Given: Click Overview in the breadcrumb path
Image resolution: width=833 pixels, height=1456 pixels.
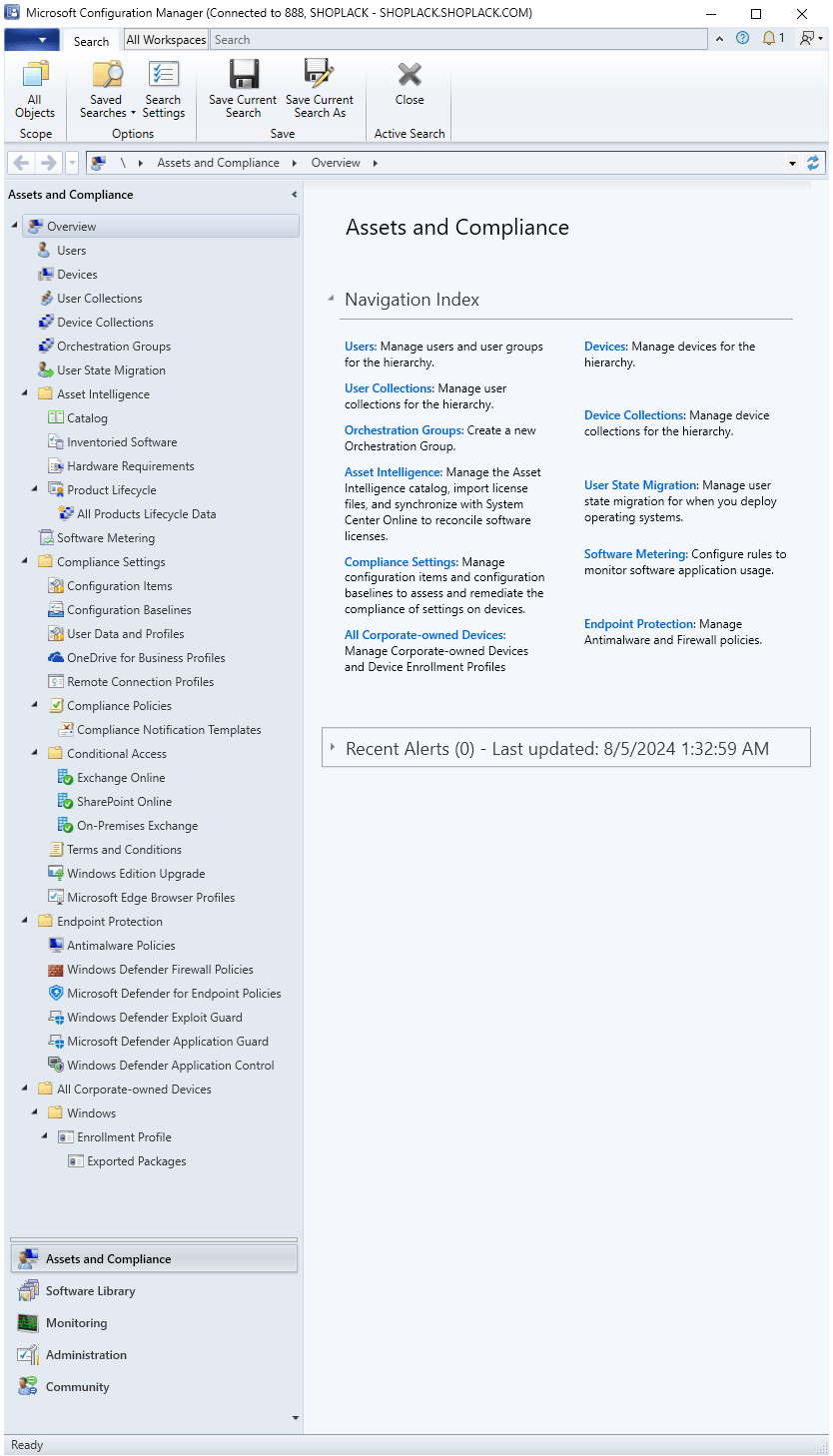Looking at the screenshot, I should pyautogui.click(x=336, y=163).
